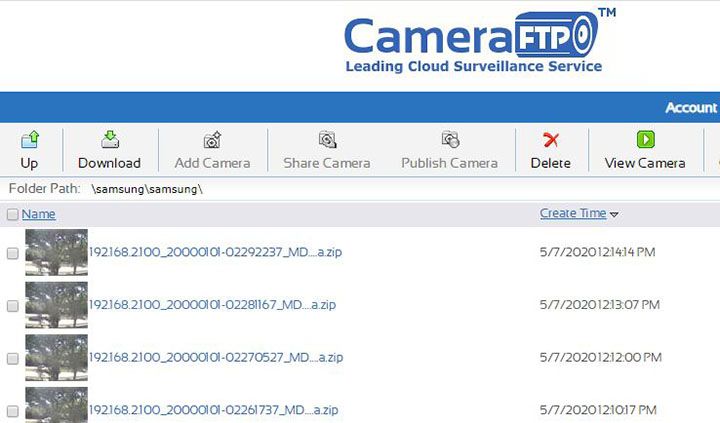The width and height of the screenshot is (720, 423).
Task: Open the 02261737_MD zip file link
Action: coord(216,410)
